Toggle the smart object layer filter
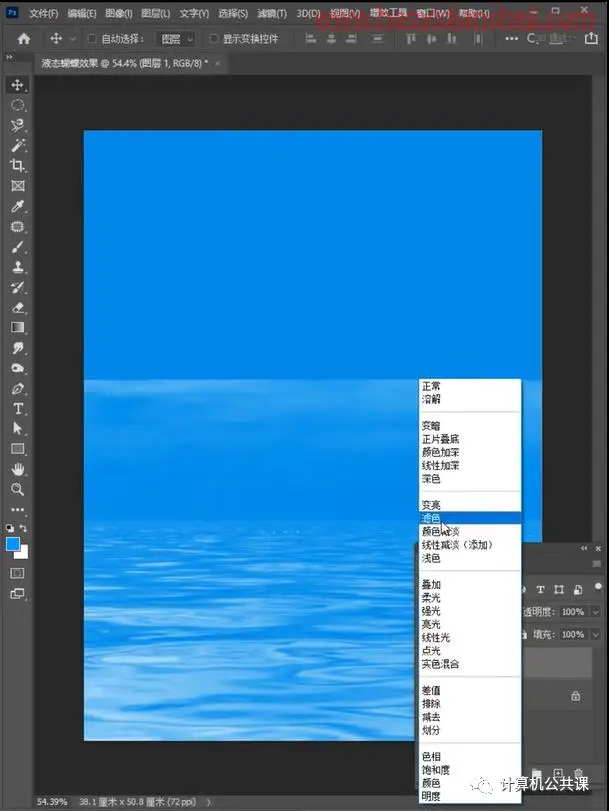This screenshot has width=609, height=811. tap(577, 590)
